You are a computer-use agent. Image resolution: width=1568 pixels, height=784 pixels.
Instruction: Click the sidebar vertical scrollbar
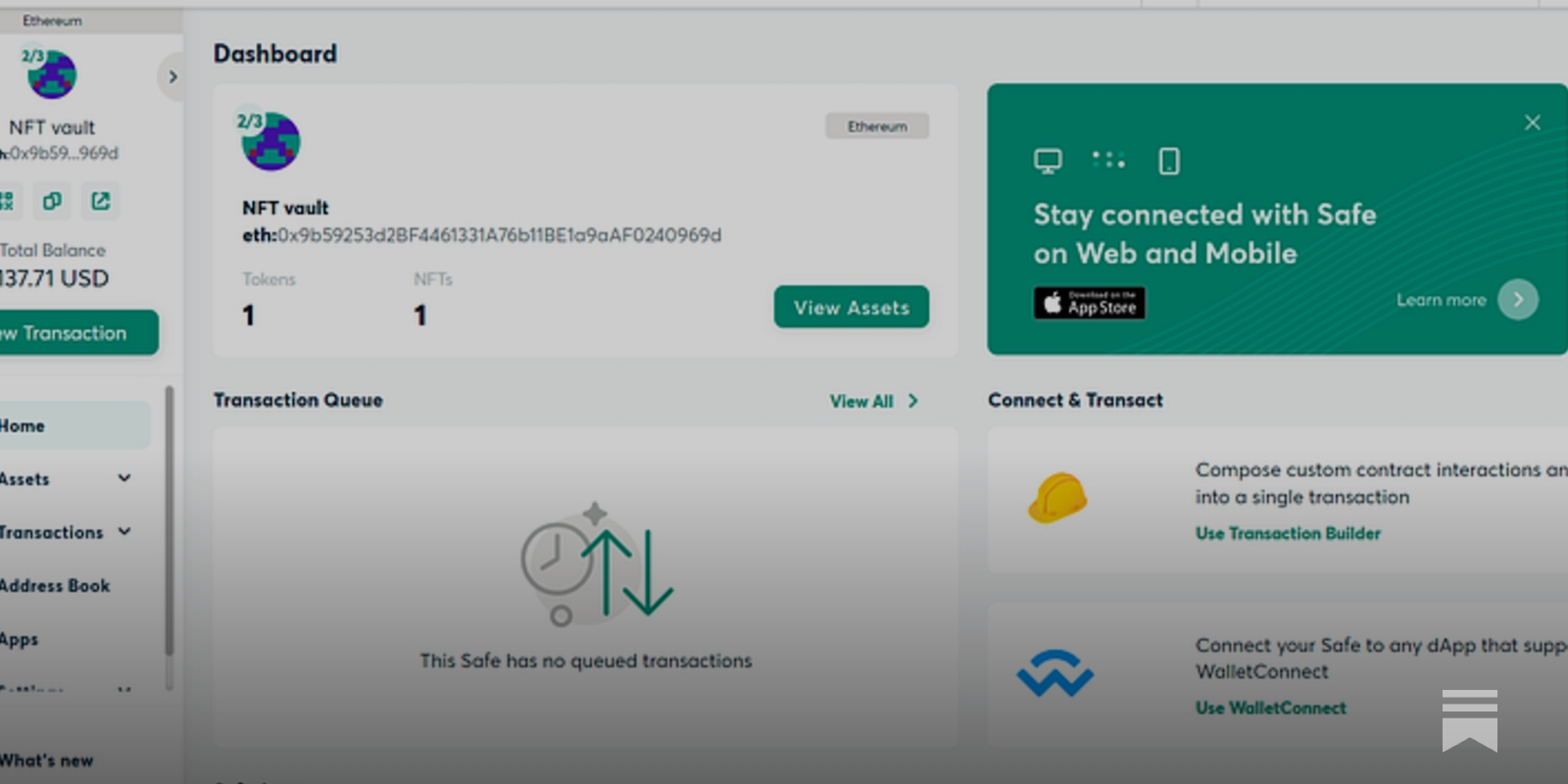[170, 520]
